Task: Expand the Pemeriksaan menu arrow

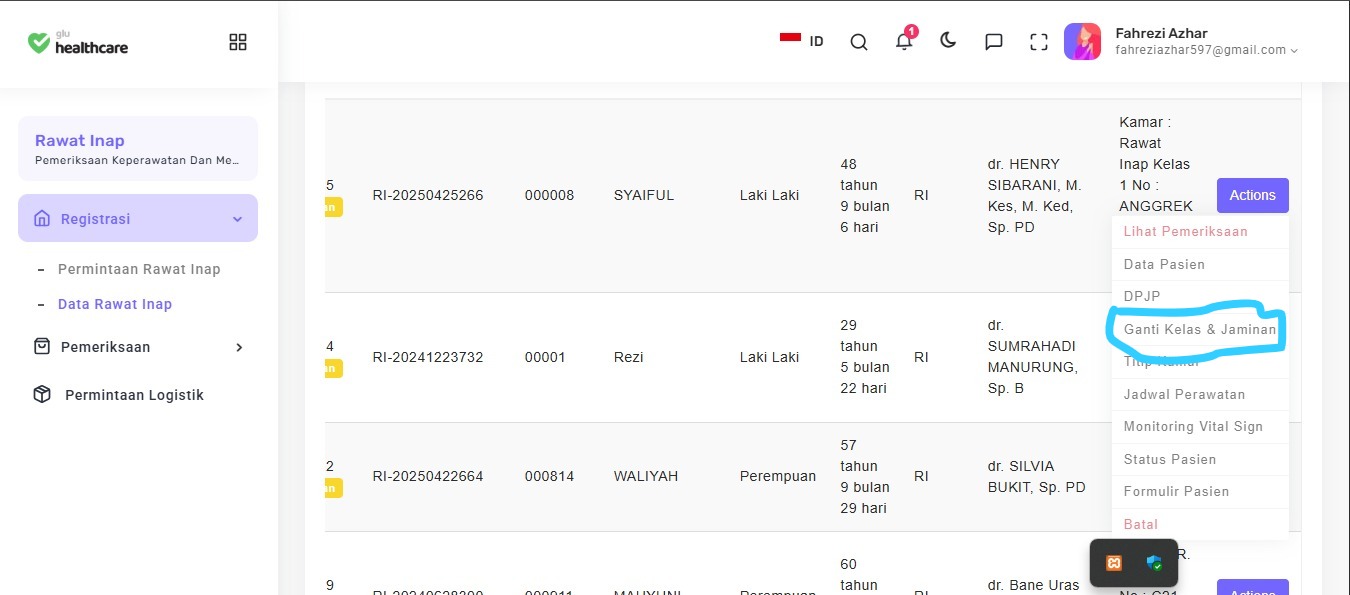Action: [x=239, y=347]
